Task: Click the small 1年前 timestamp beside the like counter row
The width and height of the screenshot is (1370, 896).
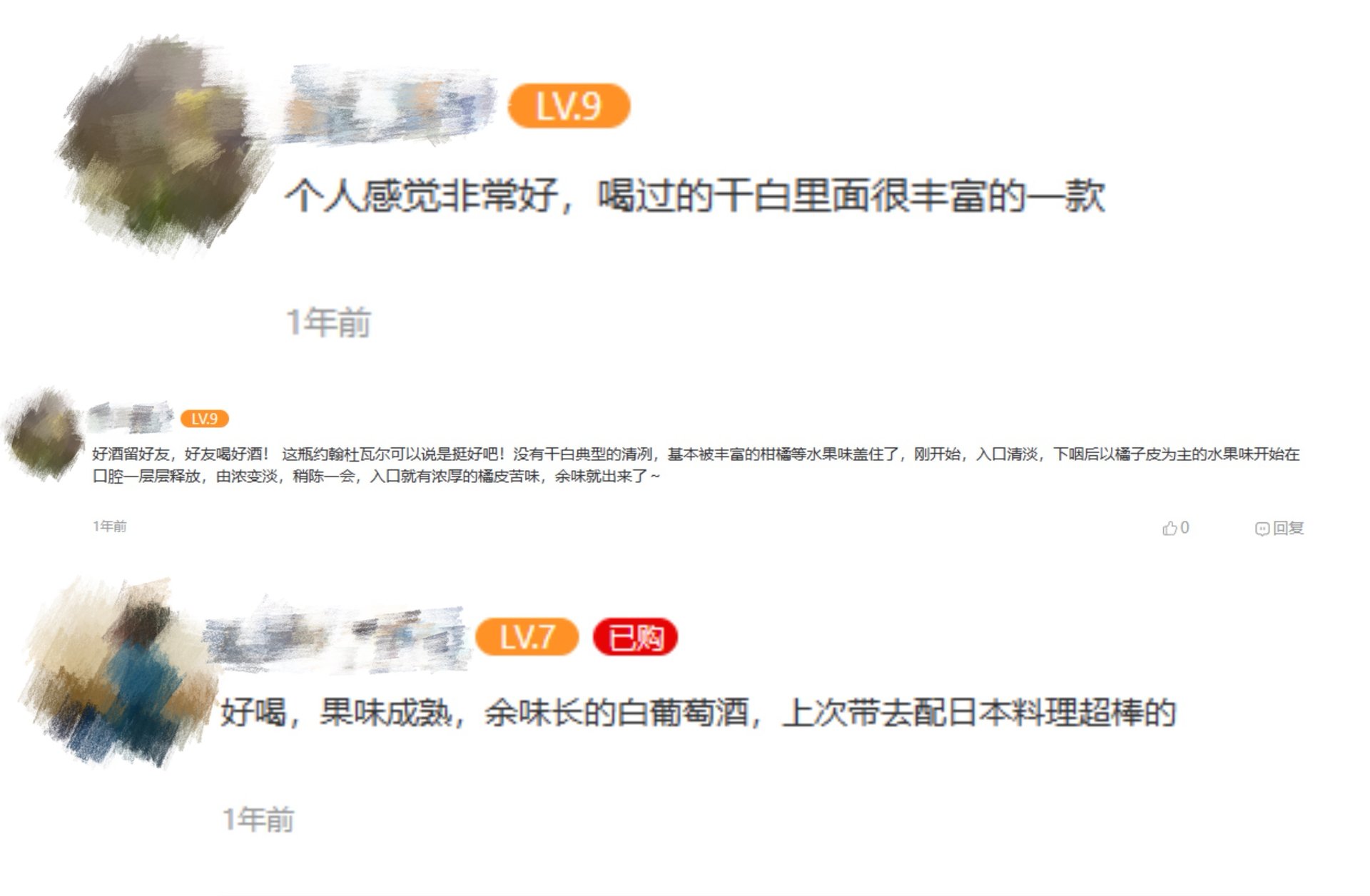Action: tap(110, 526)
